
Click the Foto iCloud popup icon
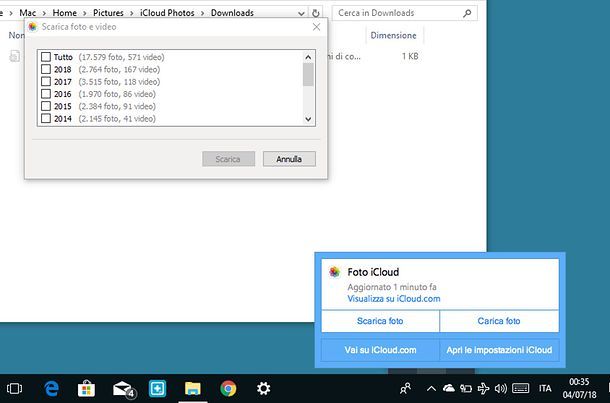(334, 272)
